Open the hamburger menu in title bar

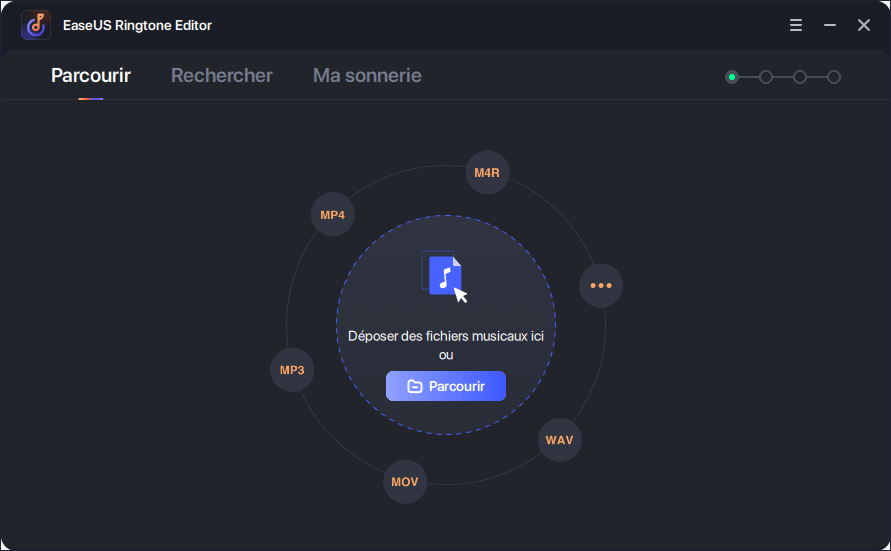(x=796, y=25)
